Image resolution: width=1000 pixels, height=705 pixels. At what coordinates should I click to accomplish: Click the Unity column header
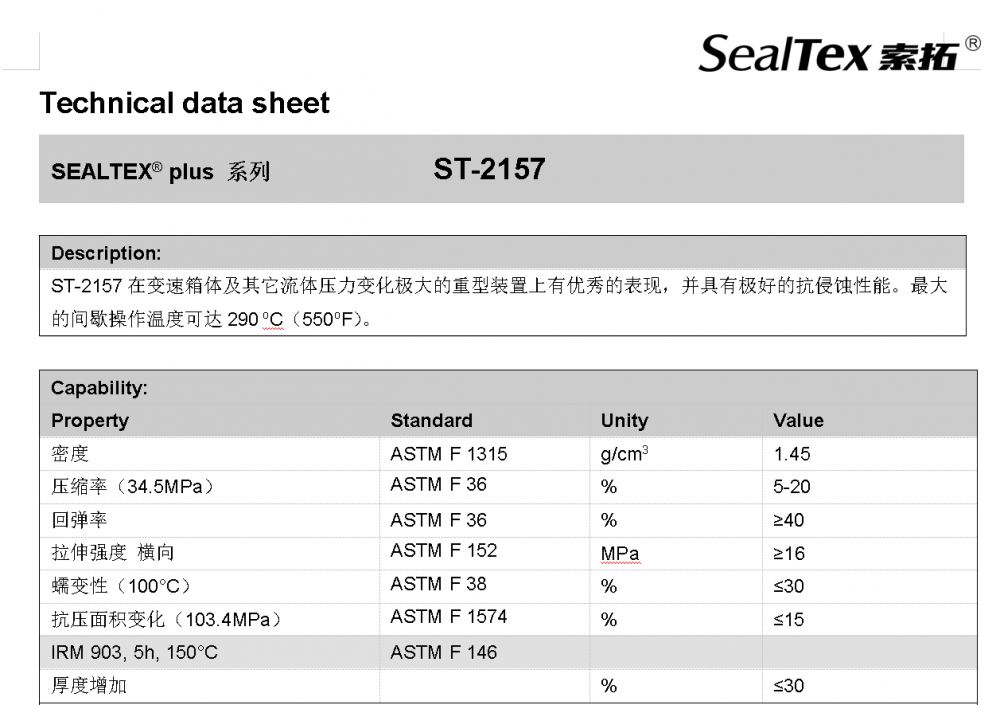tap(624, 420)
